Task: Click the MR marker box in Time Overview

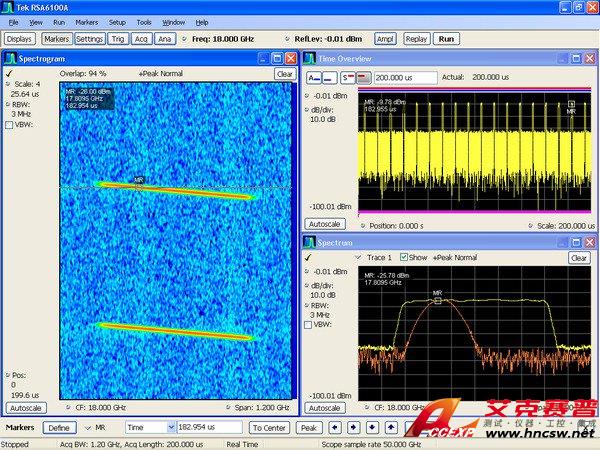Action: pyautogui.click(x=571, y=102)
